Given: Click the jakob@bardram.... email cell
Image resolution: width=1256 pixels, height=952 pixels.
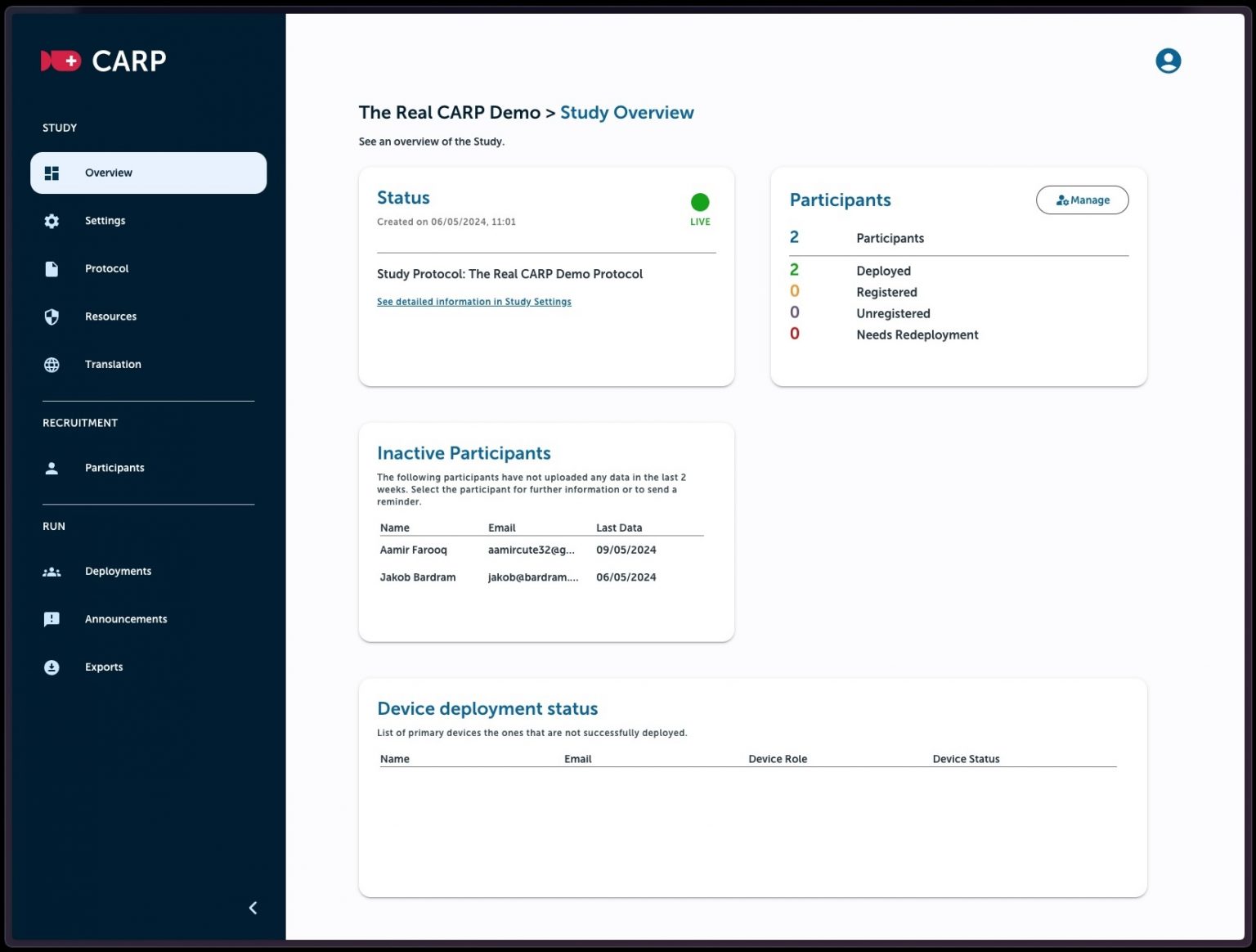Looking at the screenshot, I should 533,577.
